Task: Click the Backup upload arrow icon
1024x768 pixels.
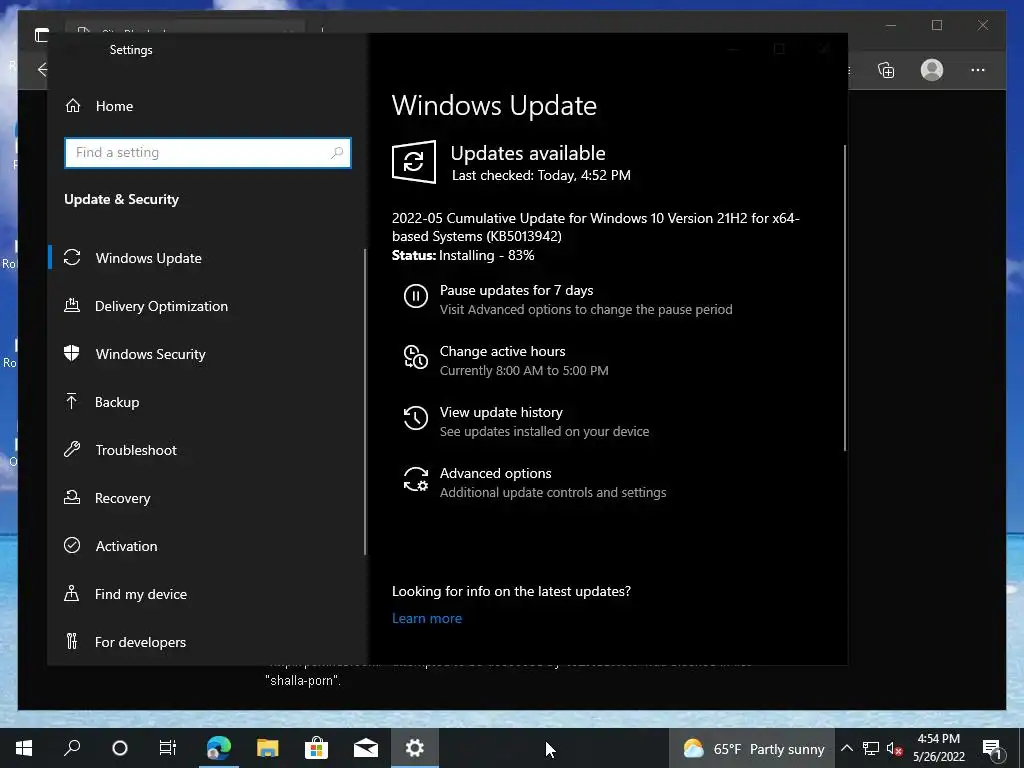Action: click(72, 401)
